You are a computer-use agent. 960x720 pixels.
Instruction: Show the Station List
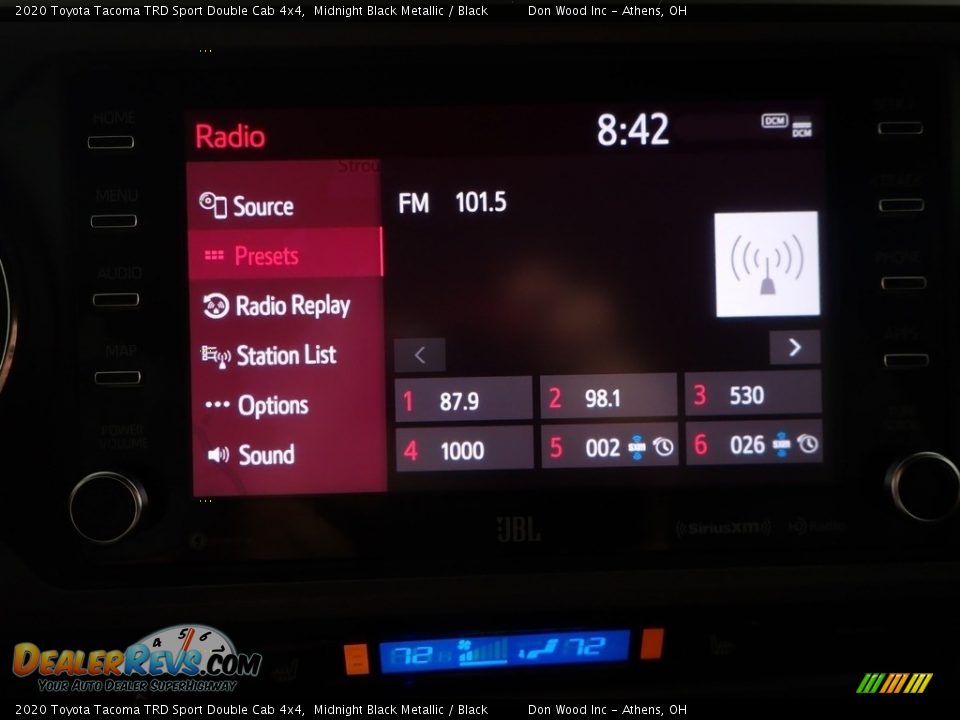(x=284, y=355)
